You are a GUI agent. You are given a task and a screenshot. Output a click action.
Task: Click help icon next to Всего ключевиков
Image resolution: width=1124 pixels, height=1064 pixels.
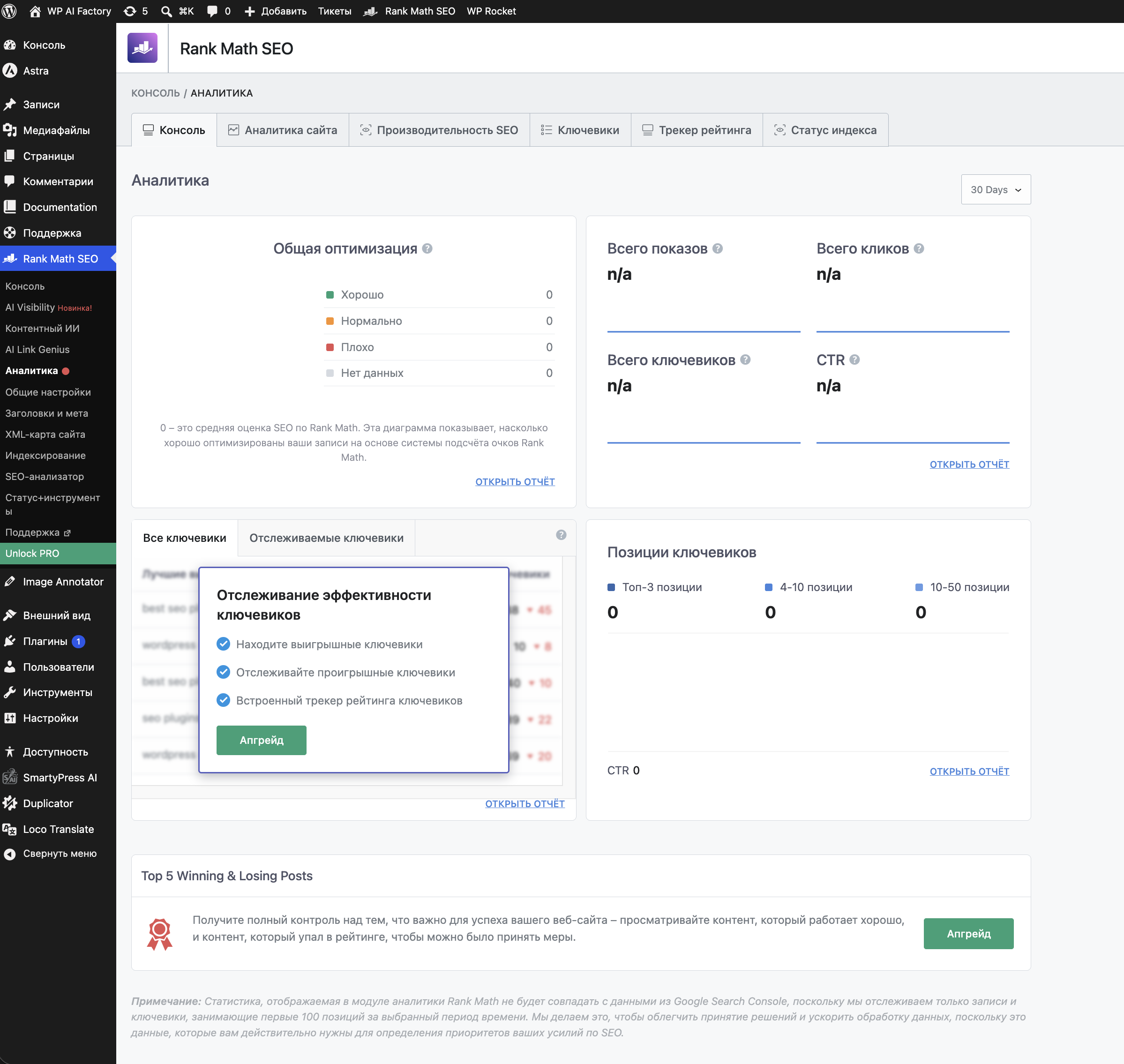click(746, 360)
